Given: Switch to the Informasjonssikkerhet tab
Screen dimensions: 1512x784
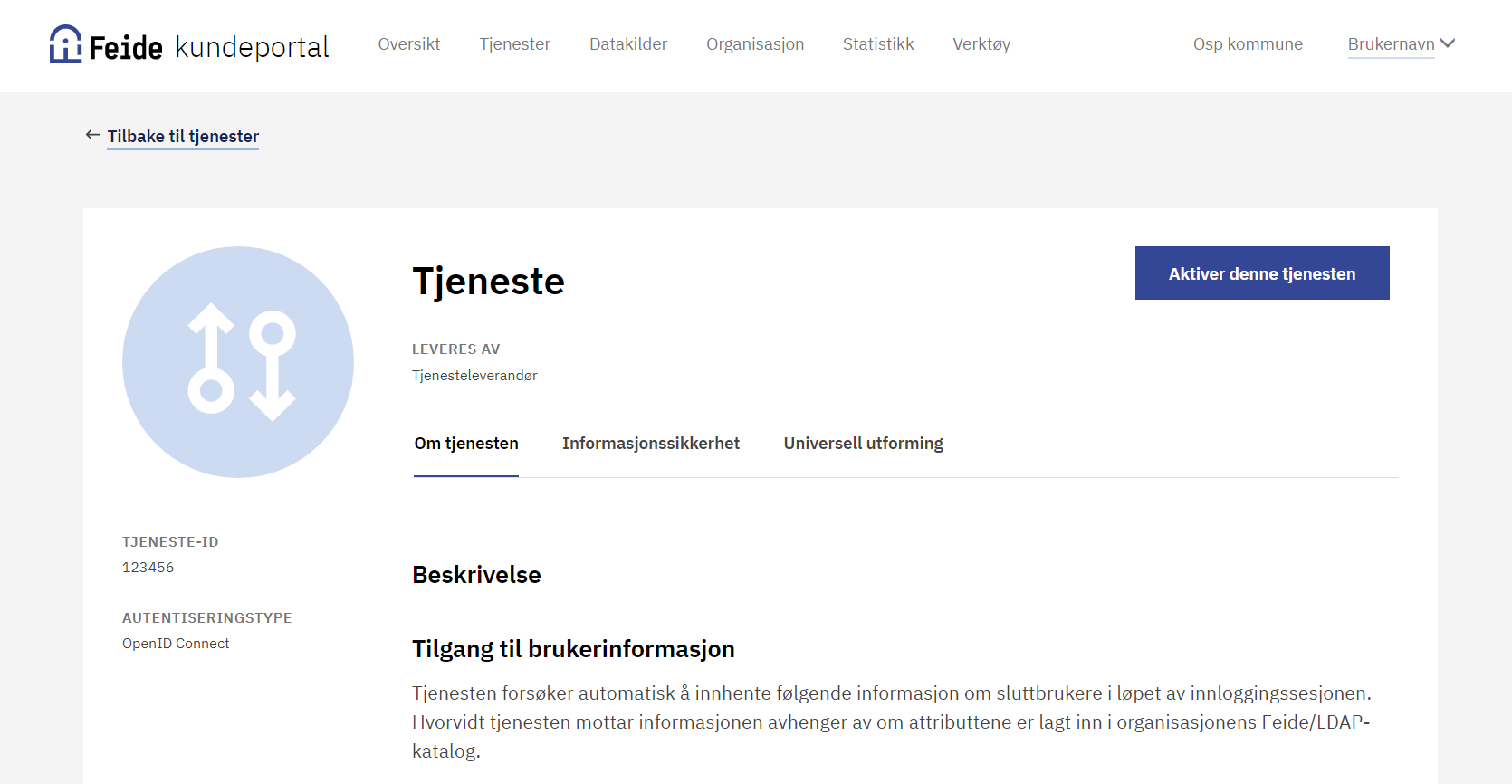Looking at the screenshot, I should pyautogui.click(x=651, y=444).
